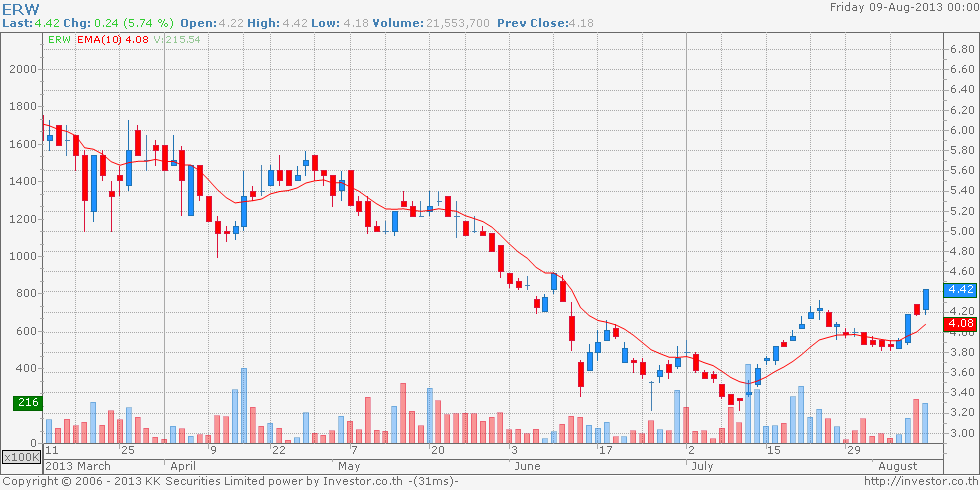Click the July month label
The height and width of the screenshot is (490, 980).
[x=701, y=466]
